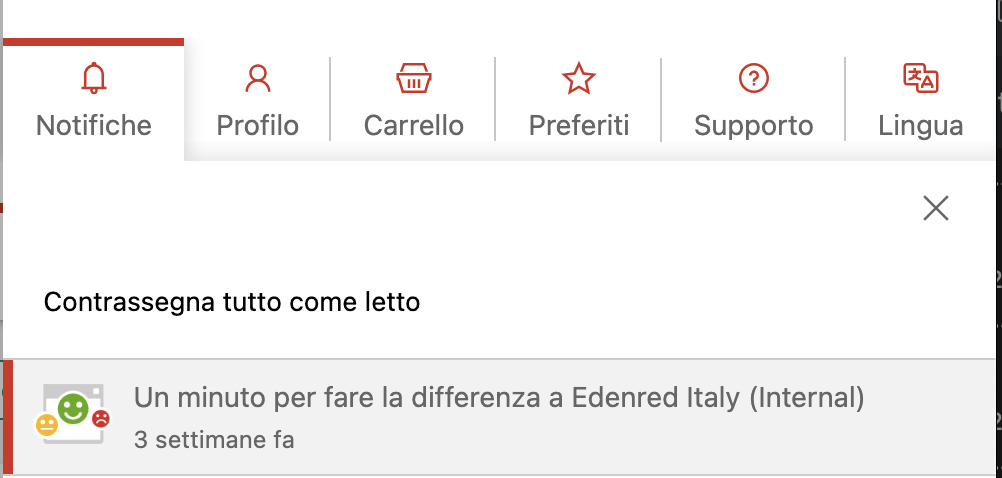Screen dimensions: 1002x478
Task: Click the yellow neutral face icon
Action: 47,426
